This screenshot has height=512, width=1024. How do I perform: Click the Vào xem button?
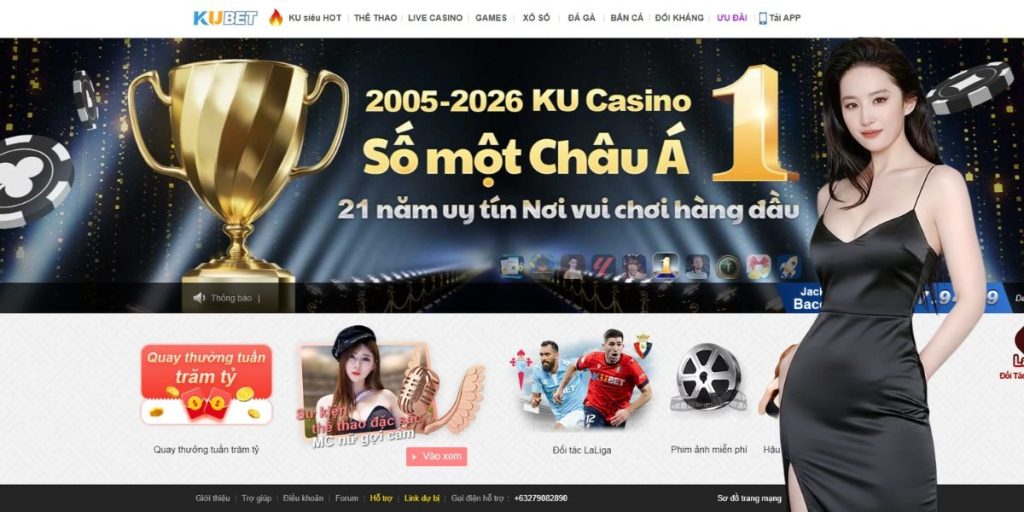coord(436,456)
